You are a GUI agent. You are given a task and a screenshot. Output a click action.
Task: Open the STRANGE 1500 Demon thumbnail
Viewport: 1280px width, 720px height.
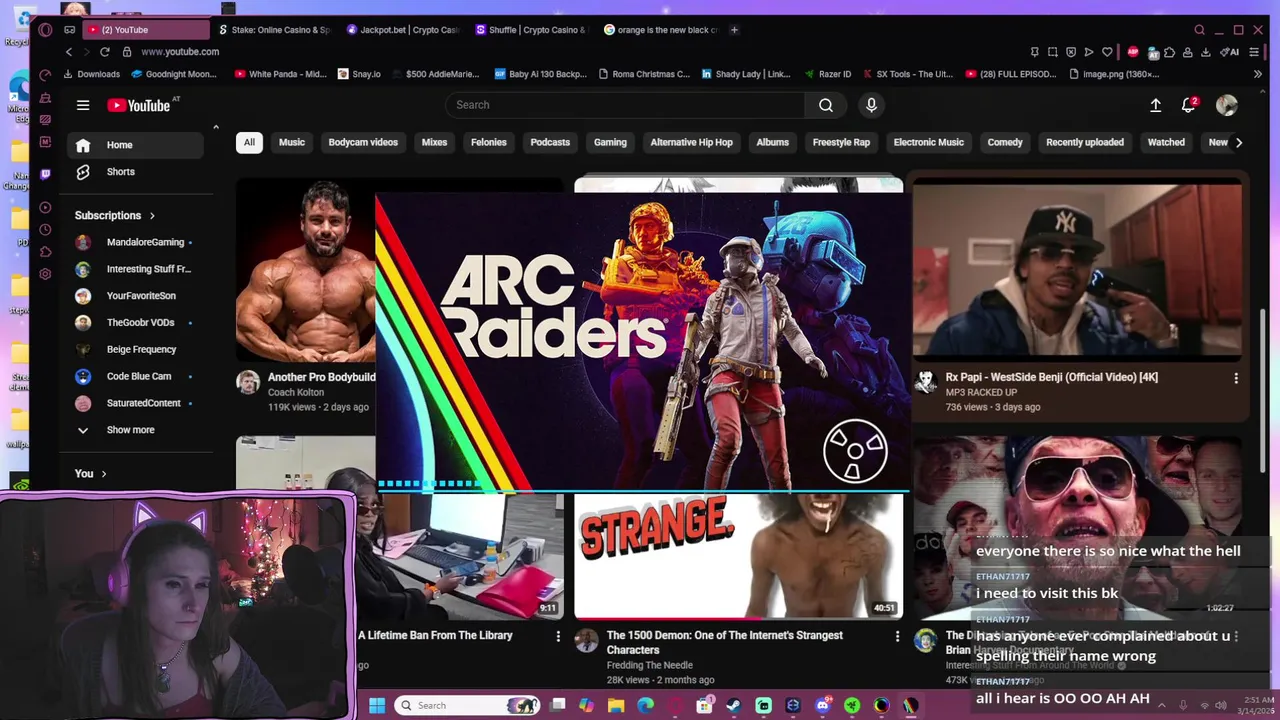point(738,556)
